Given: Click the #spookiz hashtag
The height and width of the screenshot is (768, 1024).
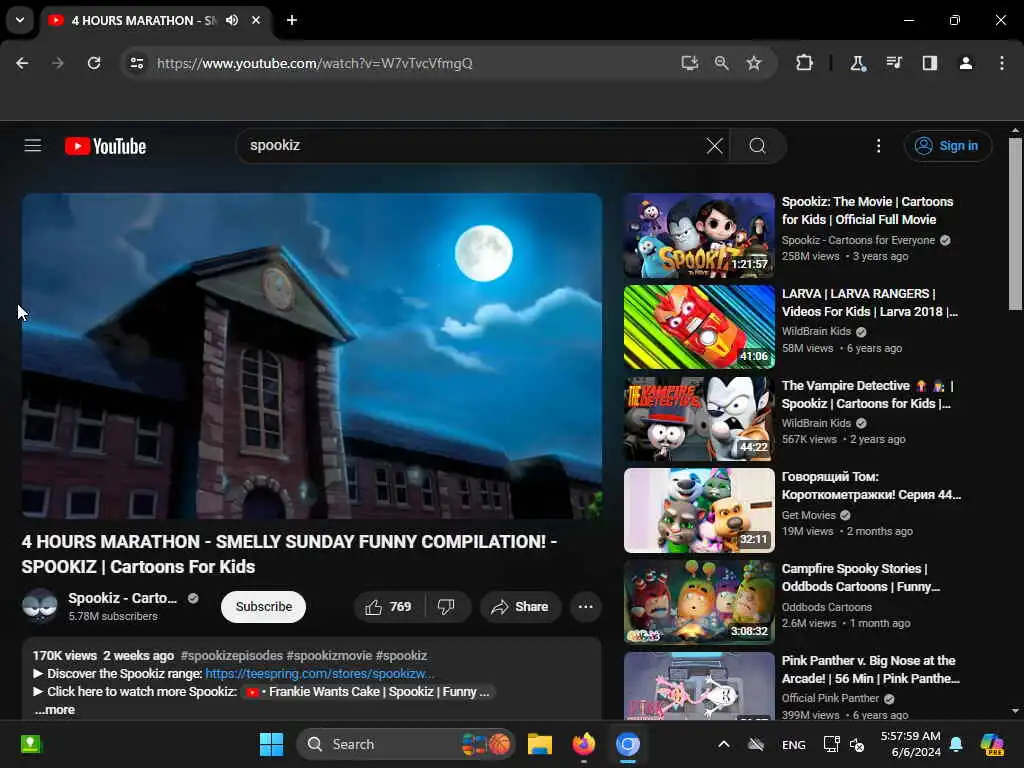Looking at the screenshot, I should (x=401, y=655).
